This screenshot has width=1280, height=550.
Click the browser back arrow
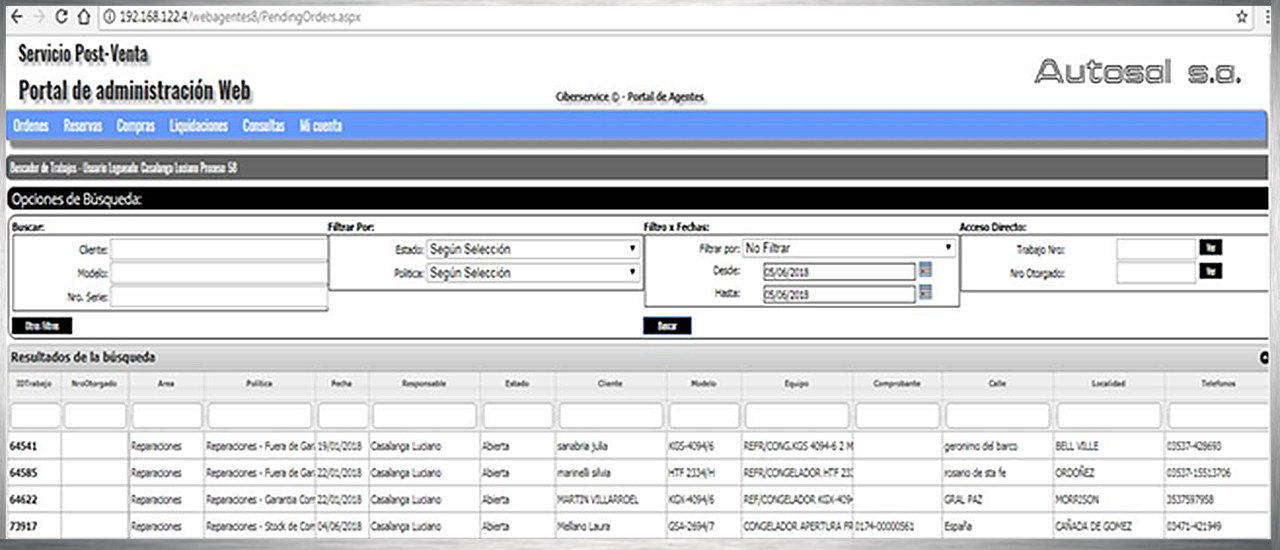point(17,17)
